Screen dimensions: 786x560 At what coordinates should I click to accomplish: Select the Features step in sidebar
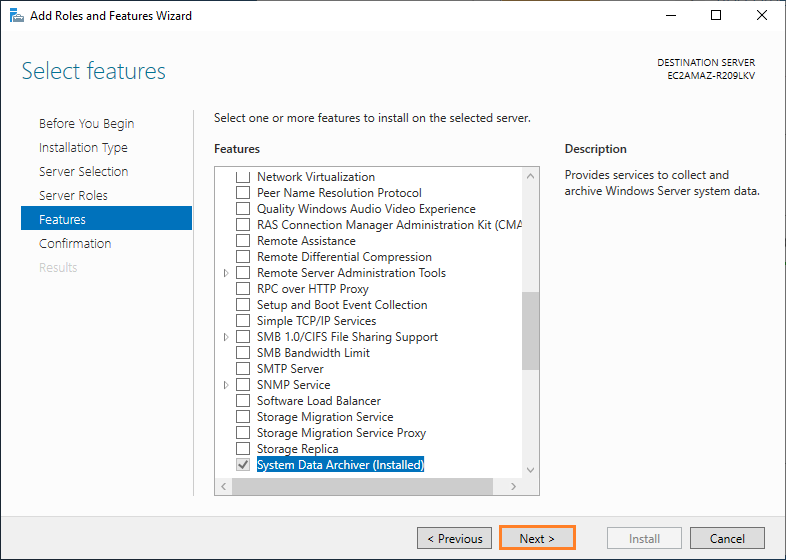[x=106, y=218]
